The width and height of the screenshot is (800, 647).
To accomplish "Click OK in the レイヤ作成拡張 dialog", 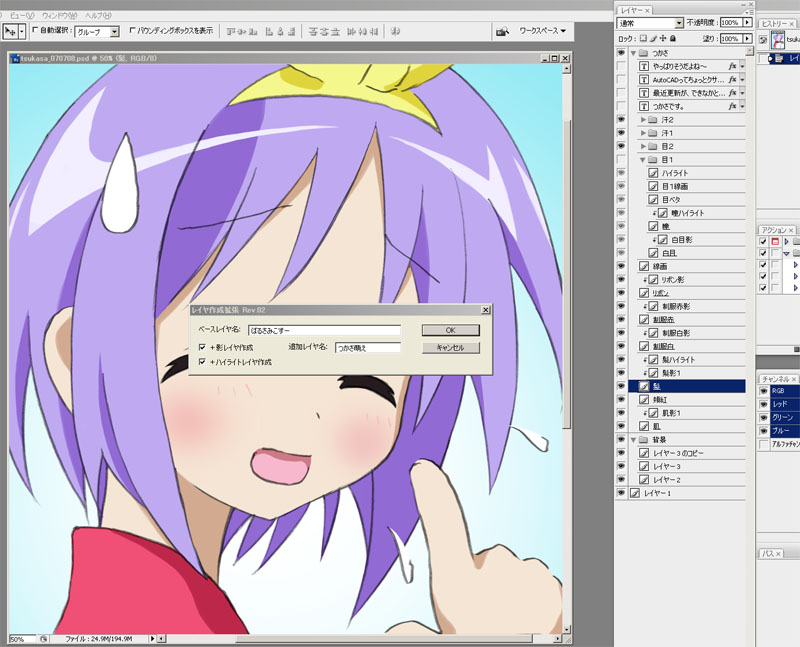I will pyautogui.click(x=451, y=330).
